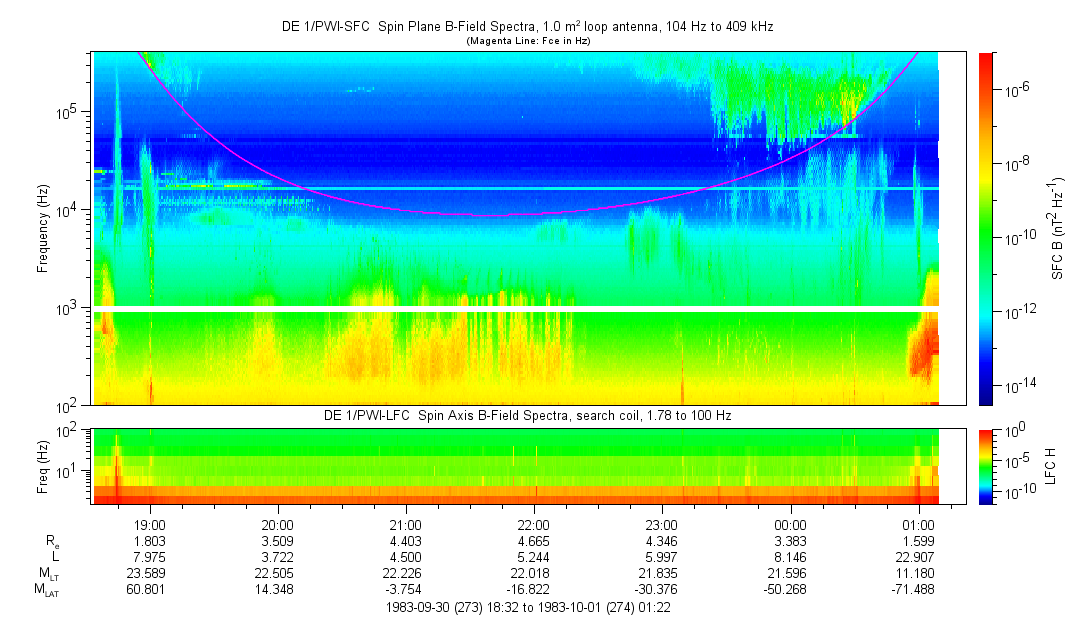
Task: Select the 20:00 time tick label
Action: click(x=277, y=524)
